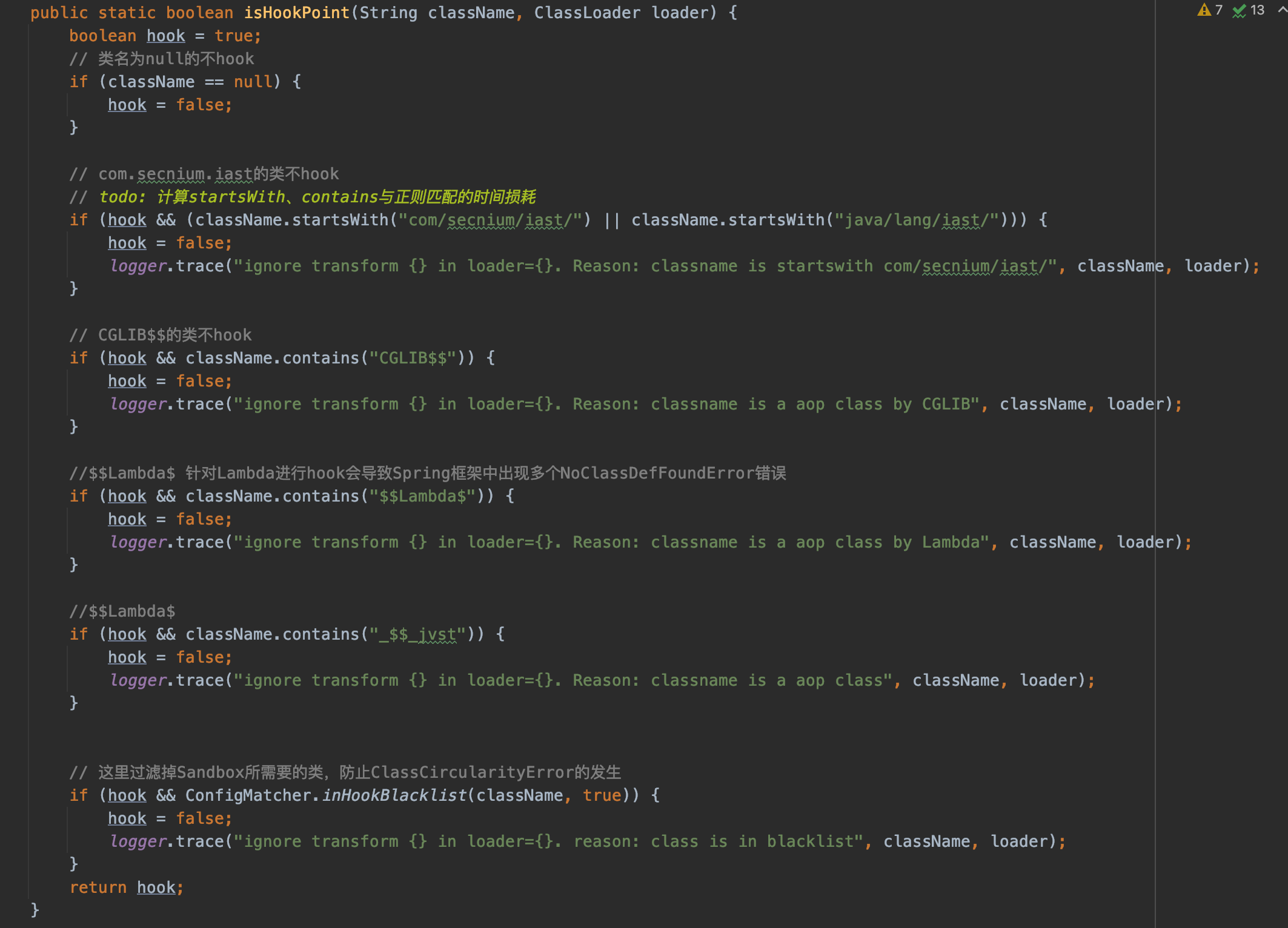Click the isHookPoint method name
The width and height of the screenshot is (1288, 928).
click(x=296, y=13)
